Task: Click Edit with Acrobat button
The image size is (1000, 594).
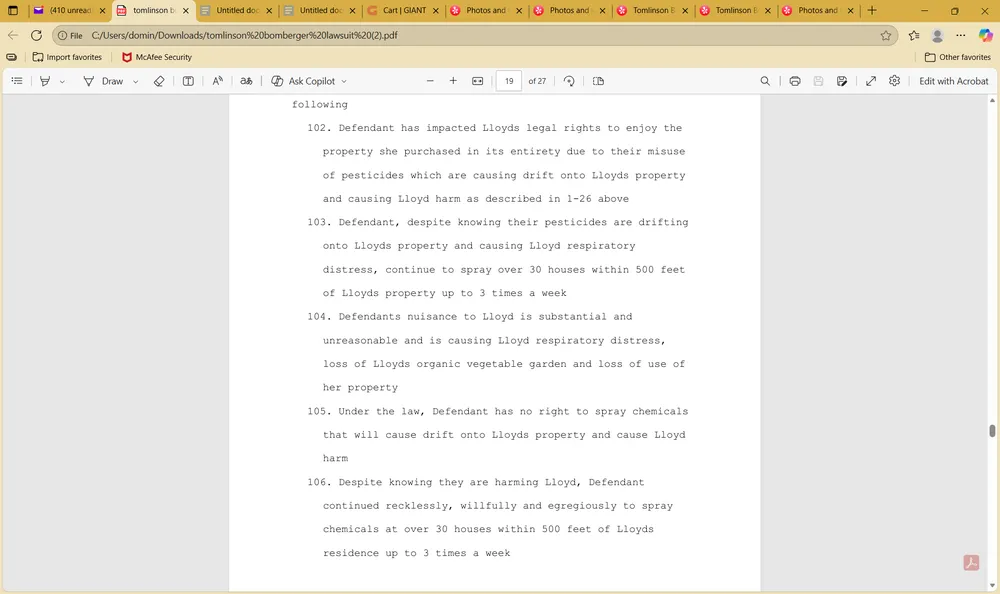Action: pos(953,81)
